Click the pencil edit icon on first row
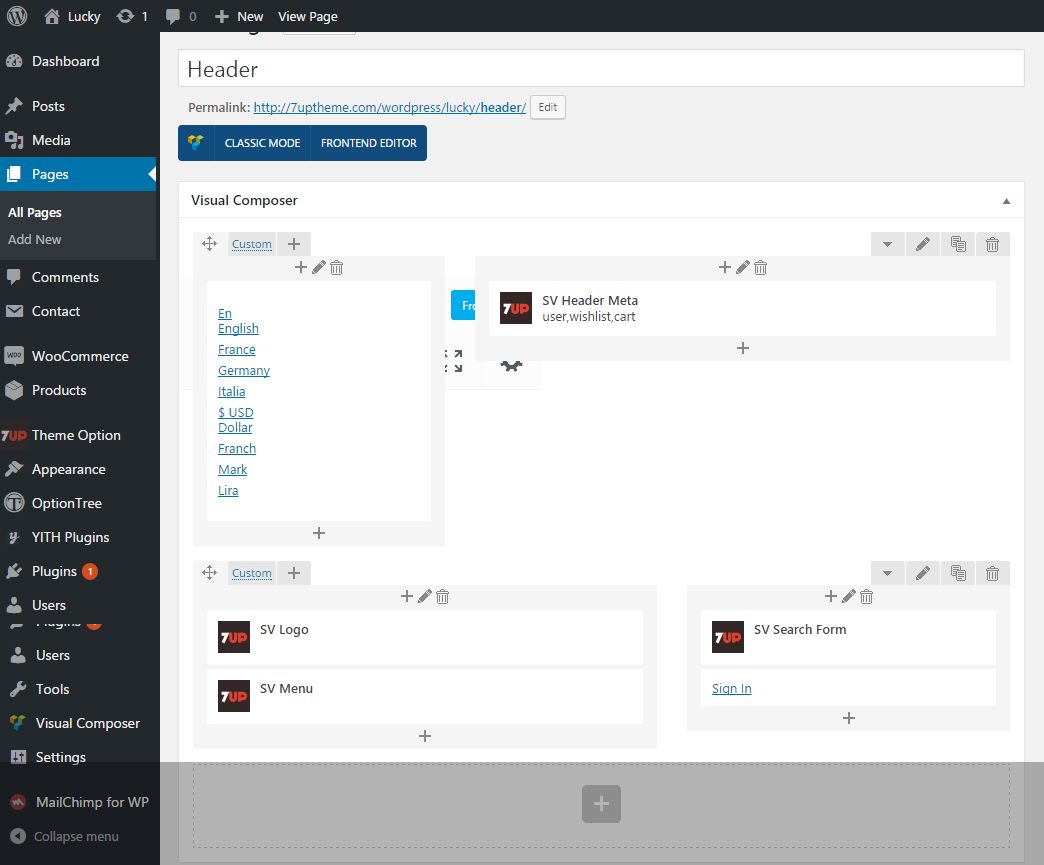The width and height of the screenshot is (1044, 865). coord(923,244)
